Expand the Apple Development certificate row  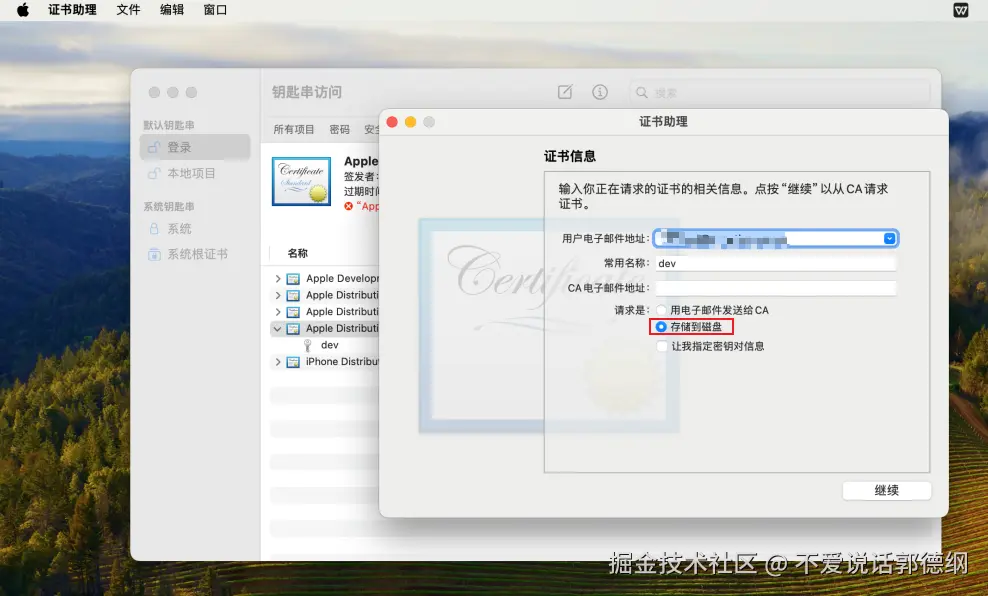point(277,278)
